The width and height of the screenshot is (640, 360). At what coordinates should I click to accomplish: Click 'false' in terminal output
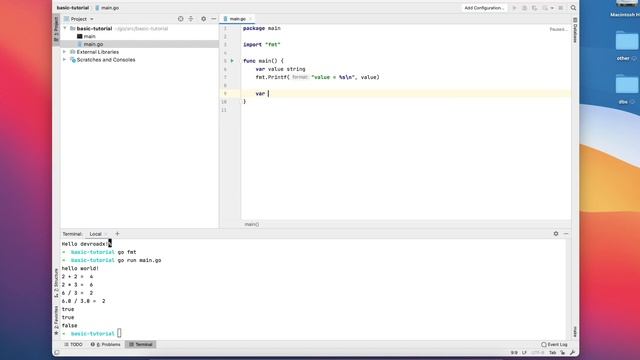tap(69, 325)
